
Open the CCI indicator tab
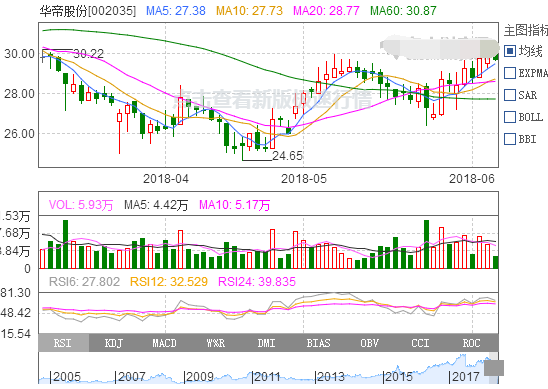420,343
